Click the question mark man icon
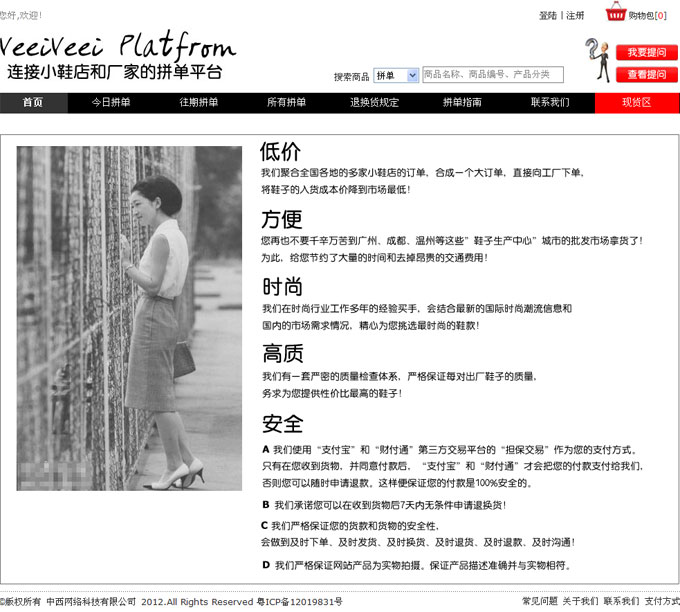 pyautogui.click(x=598, y=60)
